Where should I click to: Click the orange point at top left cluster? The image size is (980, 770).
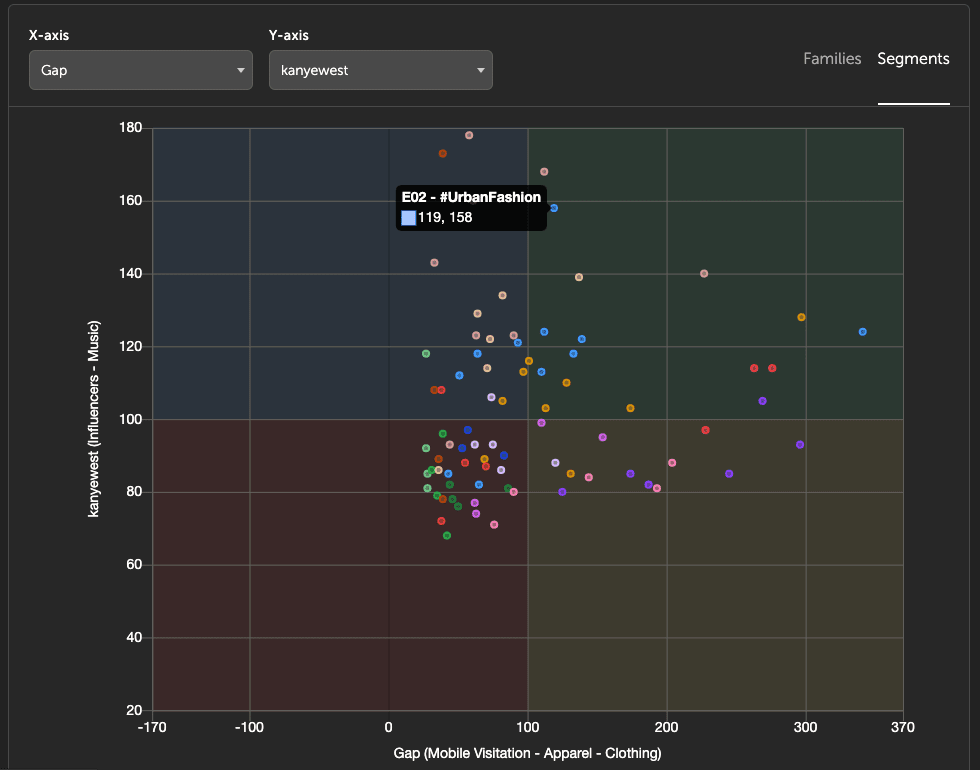[443, 154]
